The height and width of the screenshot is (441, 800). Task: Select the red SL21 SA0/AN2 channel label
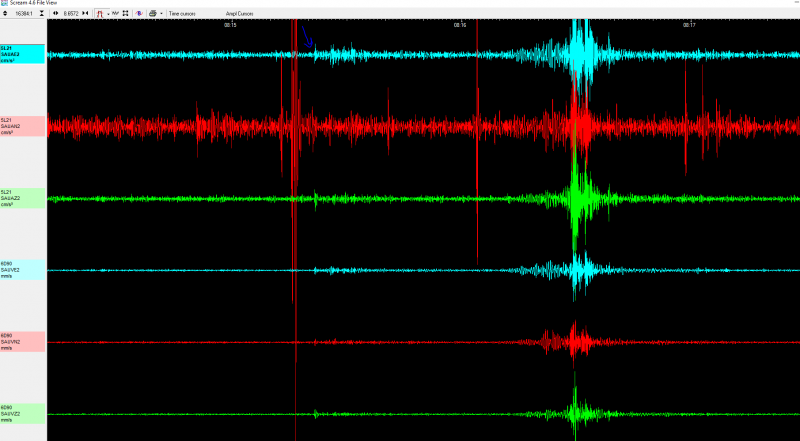tap(22, 126)
